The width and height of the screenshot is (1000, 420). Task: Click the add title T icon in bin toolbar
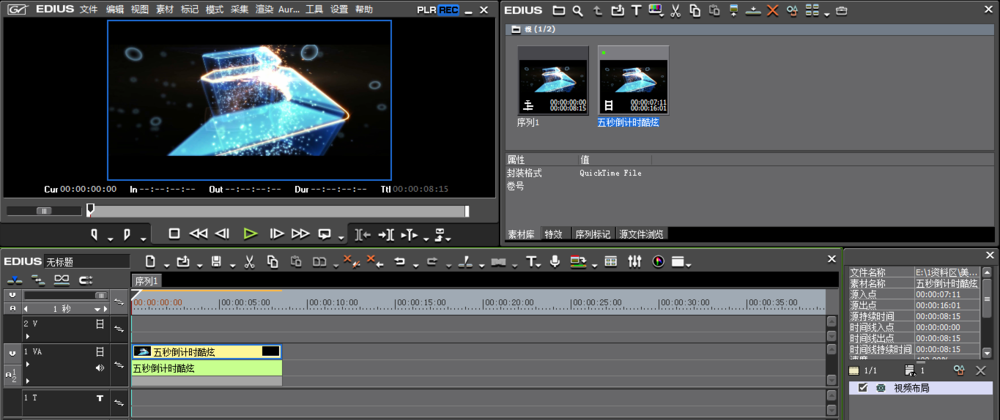[x=636, y=11]
